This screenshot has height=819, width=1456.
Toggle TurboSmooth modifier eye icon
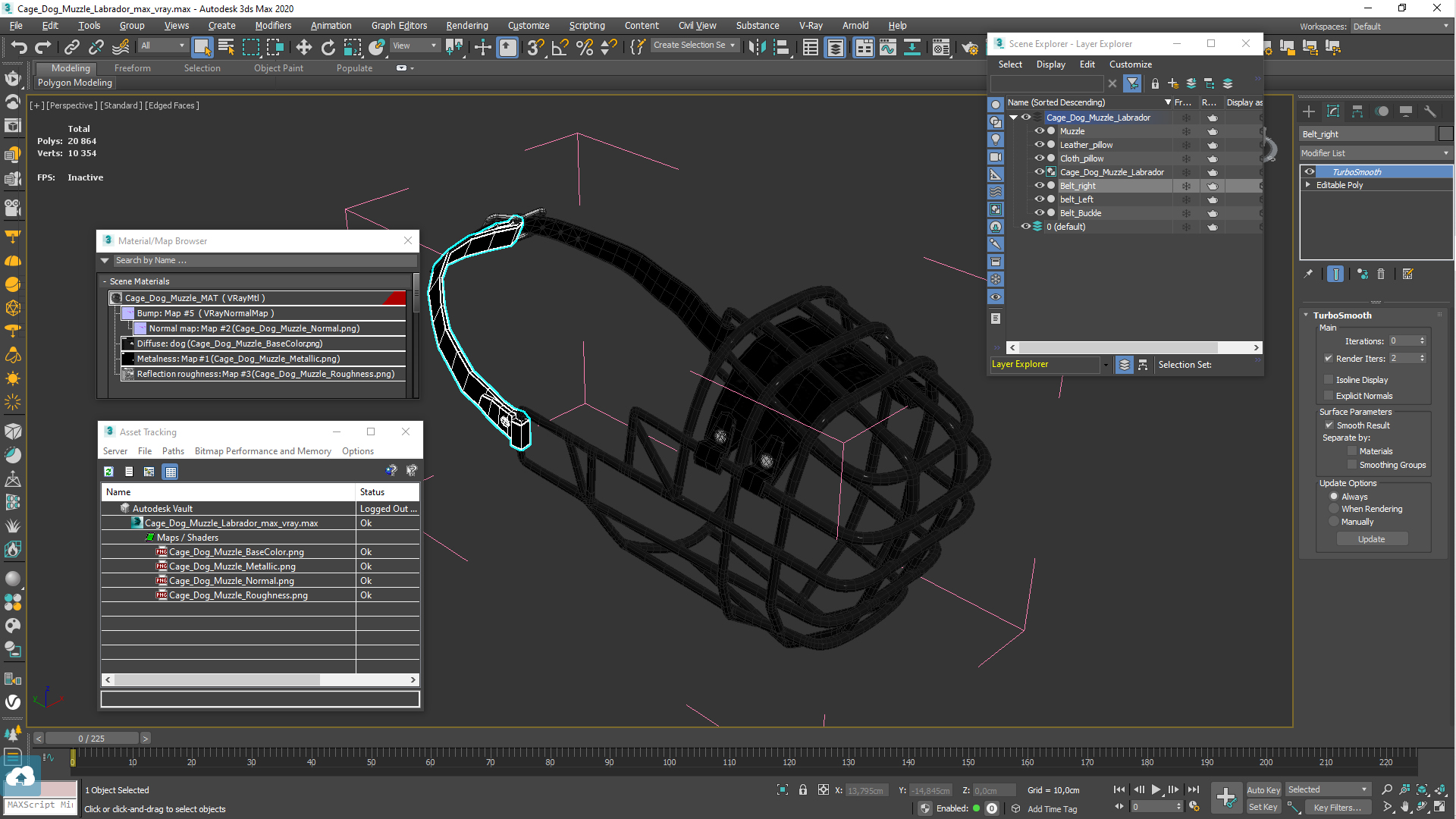pos(1310,172)
